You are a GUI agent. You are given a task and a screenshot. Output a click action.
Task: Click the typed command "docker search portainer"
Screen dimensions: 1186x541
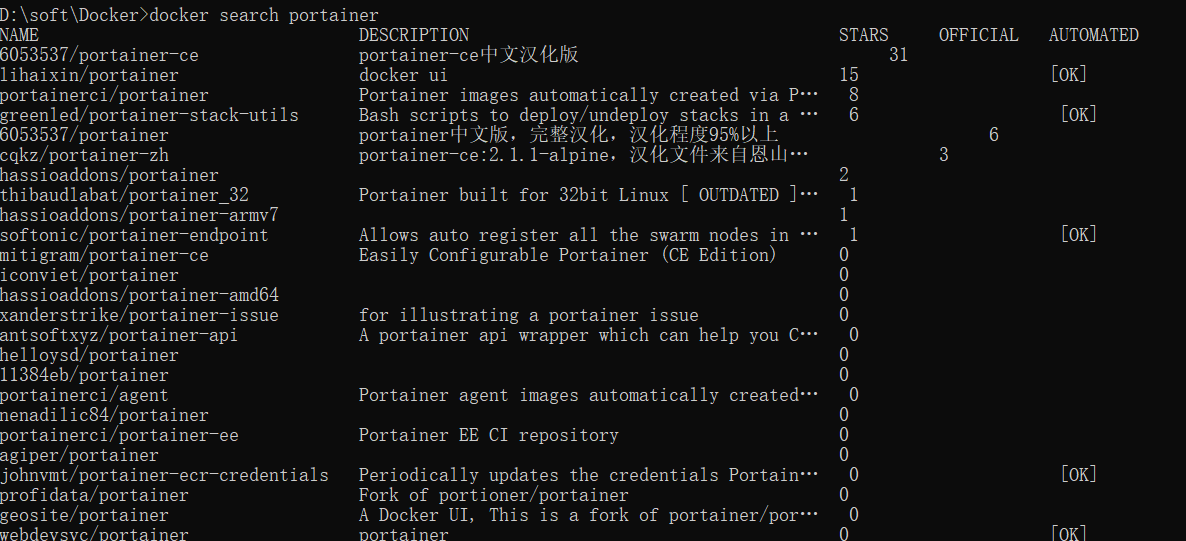click(x=264, y=15)
